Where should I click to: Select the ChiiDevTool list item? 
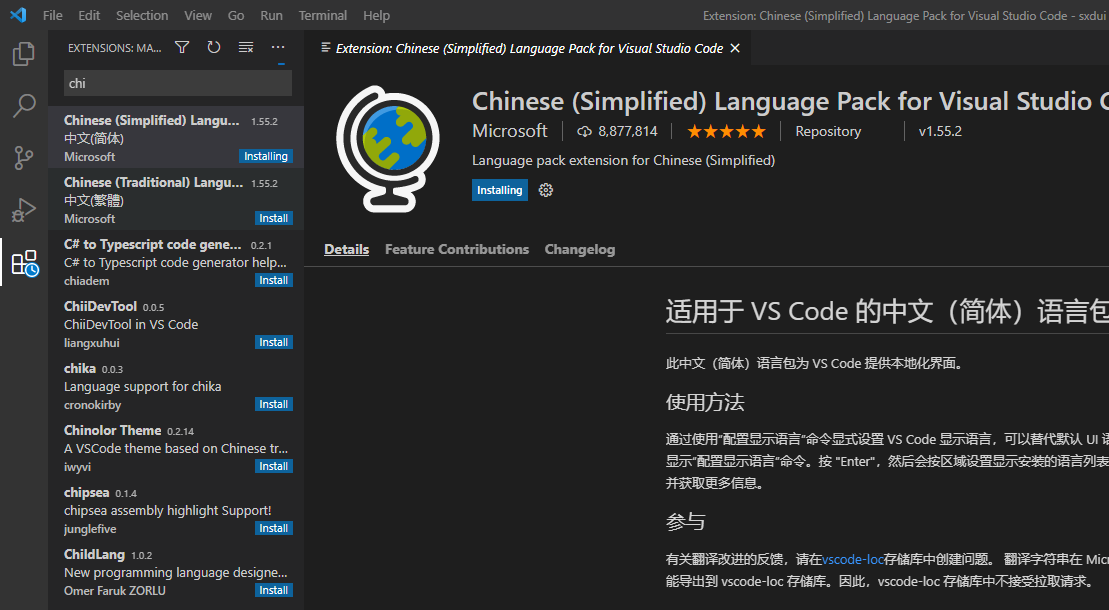(x=176, y=323)
